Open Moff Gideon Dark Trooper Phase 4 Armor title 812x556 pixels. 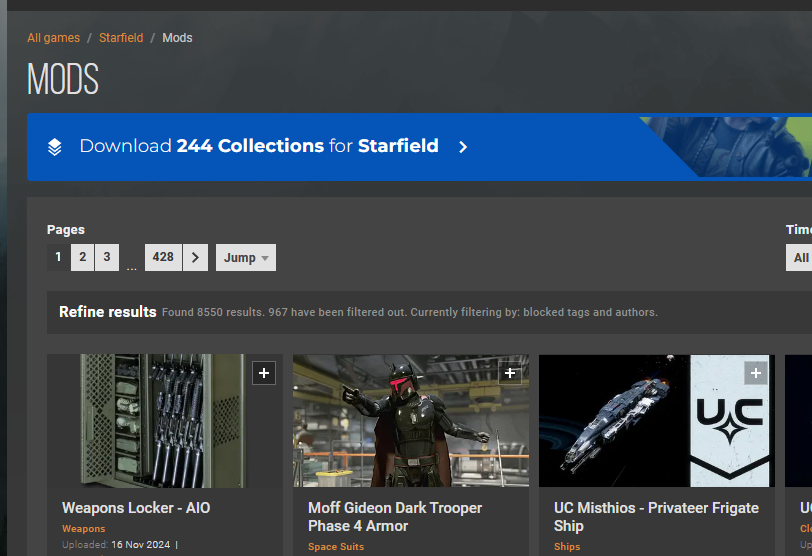click(x=395, y=517)
